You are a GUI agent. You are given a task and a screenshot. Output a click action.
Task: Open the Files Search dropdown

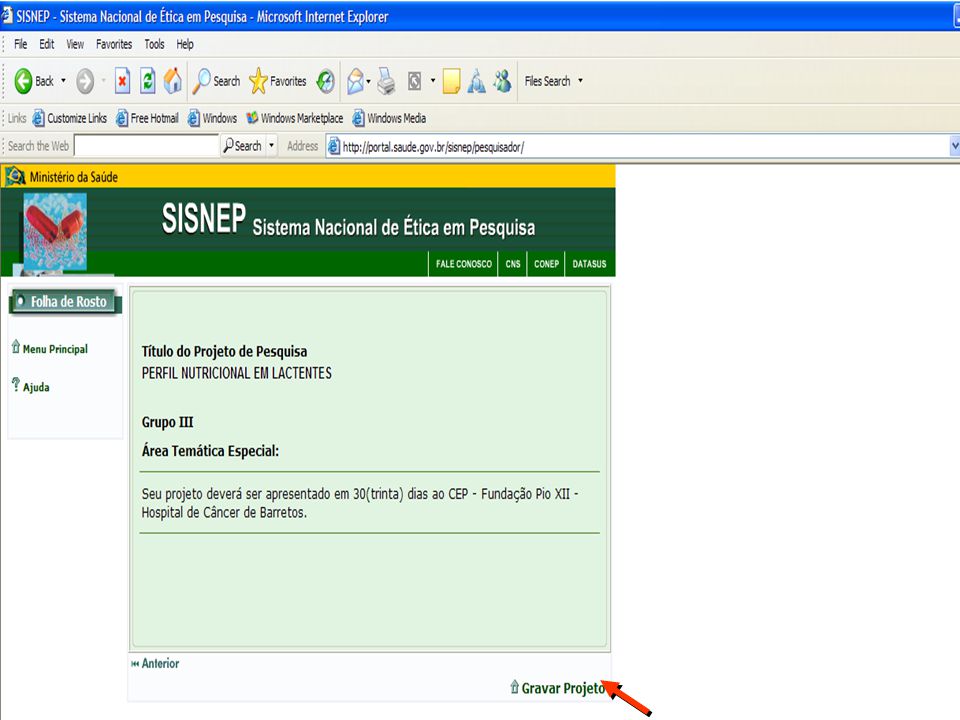(x=553, y=81)
